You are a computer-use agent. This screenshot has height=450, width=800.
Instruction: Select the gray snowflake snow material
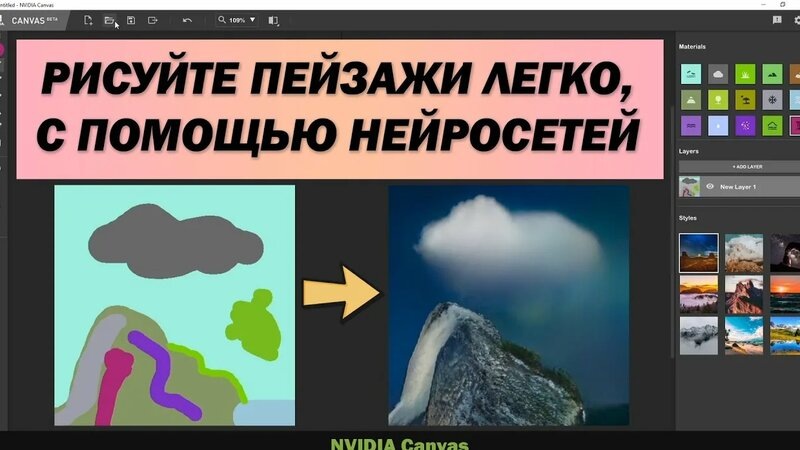point(772,100)
